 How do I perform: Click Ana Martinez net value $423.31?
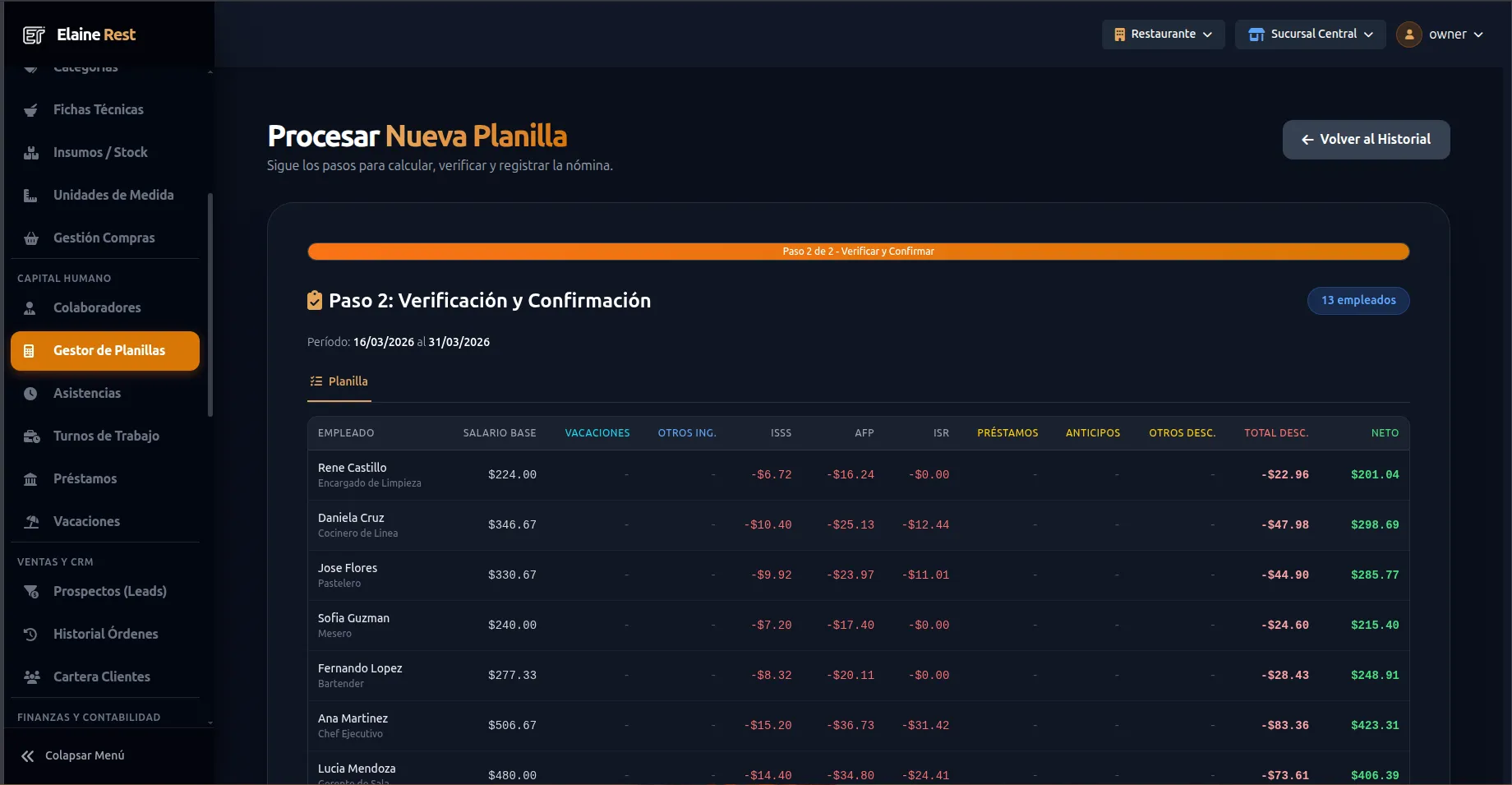point(1375,726)
